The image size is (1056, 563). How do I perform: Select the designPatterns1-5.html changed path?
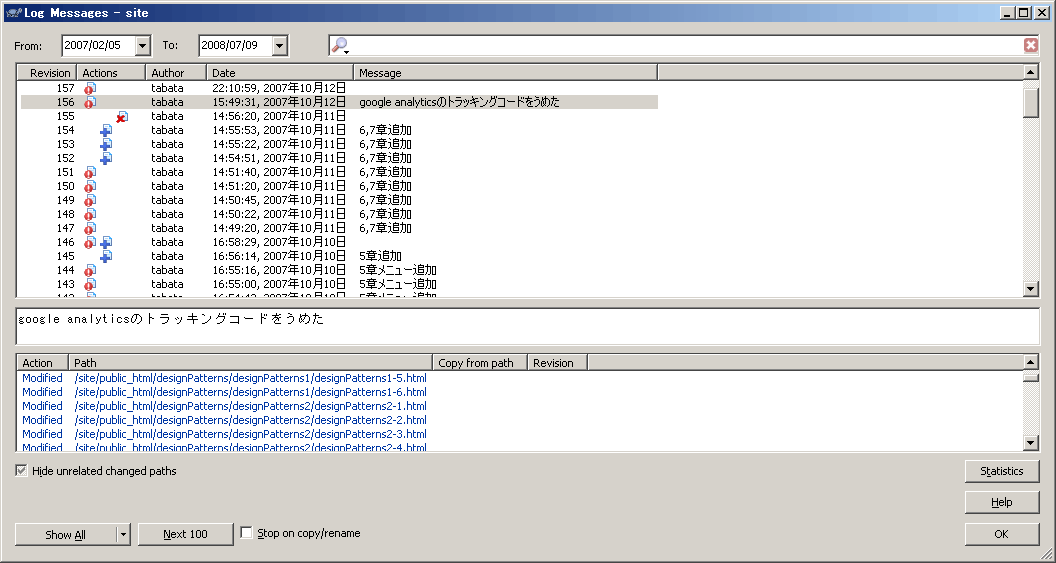[250, 378]
